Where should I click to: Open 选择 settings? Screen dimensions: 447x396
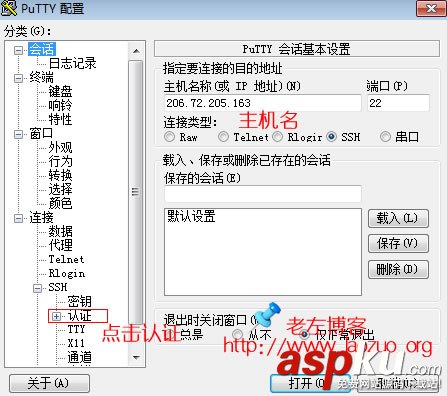coord(60,189)
